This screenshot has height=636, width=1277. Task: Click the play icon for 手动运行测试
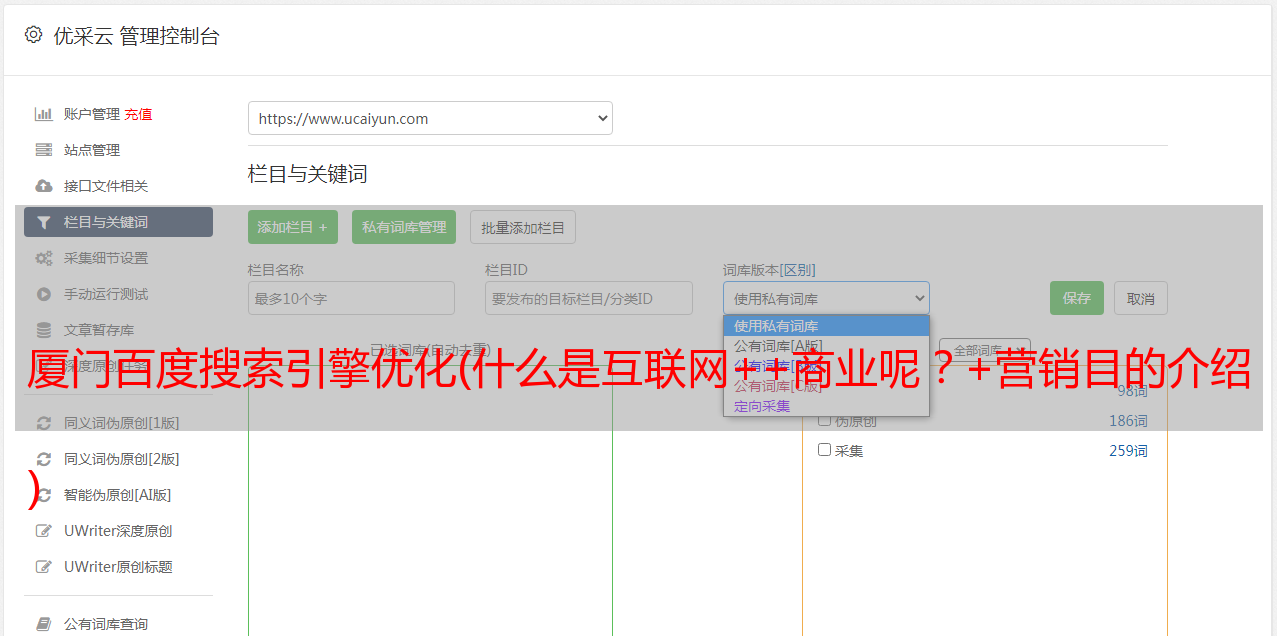44,294
